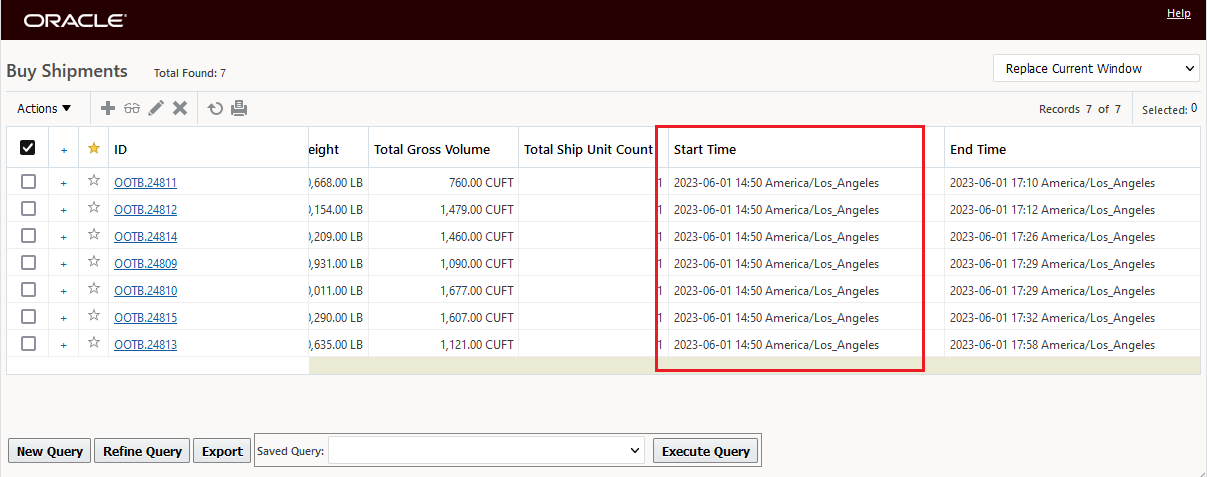The image size is (1207, 477).
Task: Select end time 2023-06-01 17:10 cell
Action: coord(1072,183)
